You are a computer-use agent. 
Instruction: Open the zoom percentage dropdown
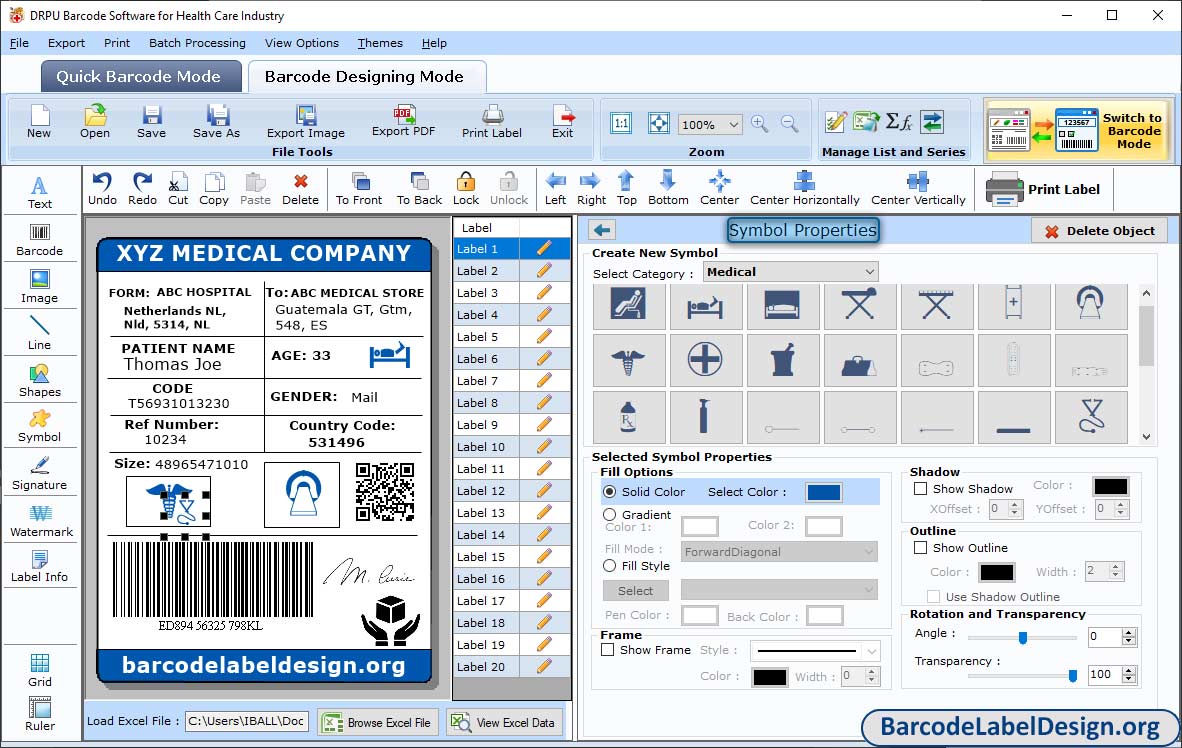[710, 124]
